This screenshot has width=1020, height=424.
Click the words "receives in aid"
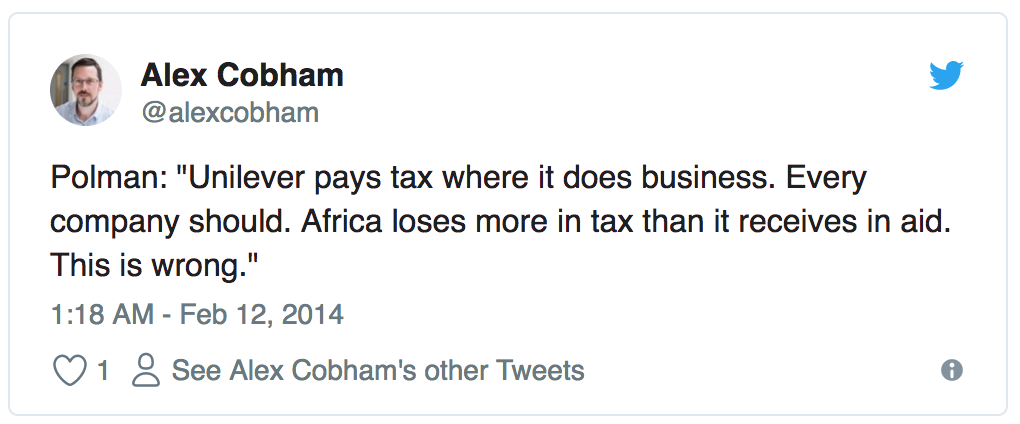838,222
